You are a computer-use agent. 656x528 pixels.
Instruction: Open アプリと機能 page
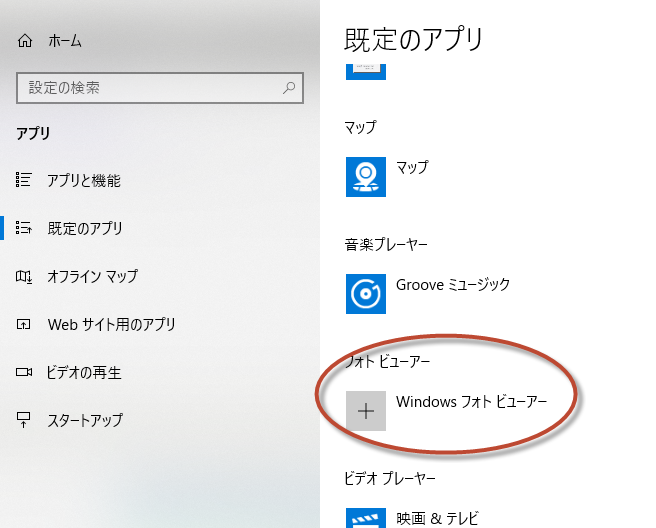point(84,180)
